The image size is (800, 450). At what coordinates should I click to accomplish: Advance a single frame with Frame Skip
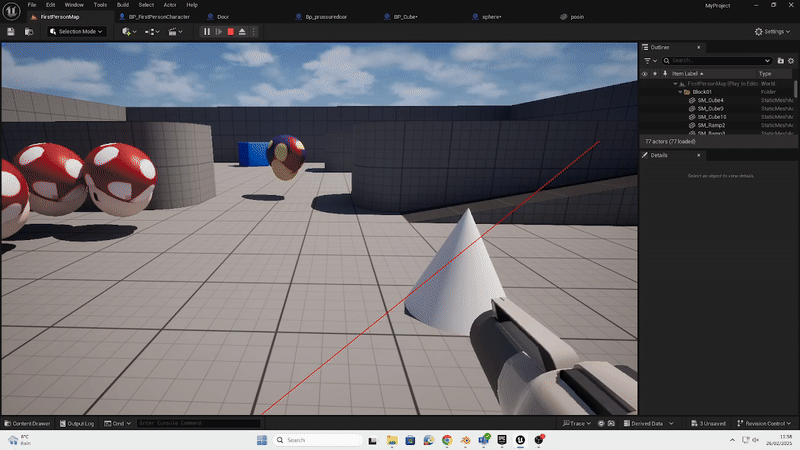coord(219,32)
